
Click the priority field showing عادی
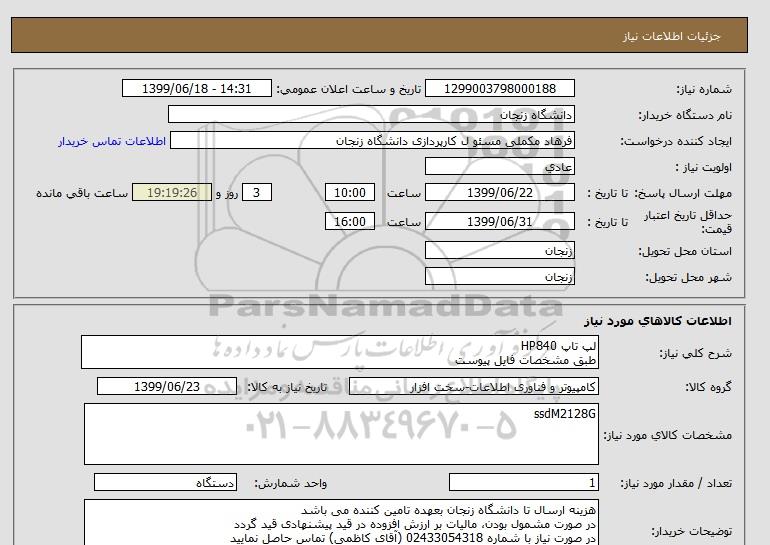(x=499, y=166)
